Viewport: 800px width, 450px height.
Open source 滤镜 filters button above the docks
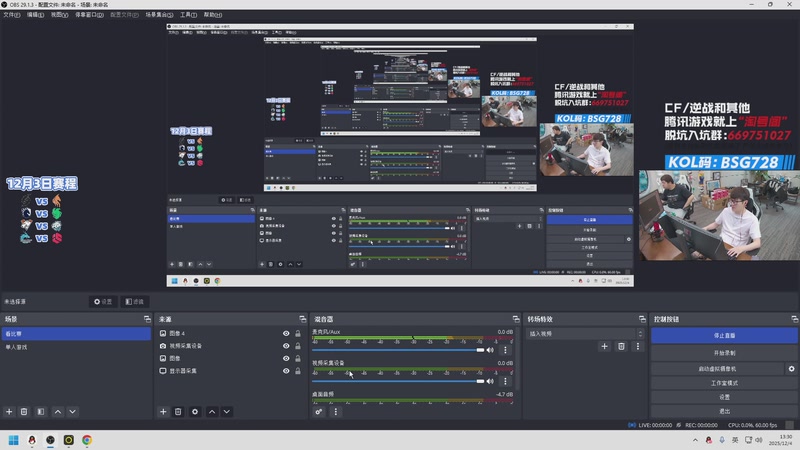tap(135, 302)
